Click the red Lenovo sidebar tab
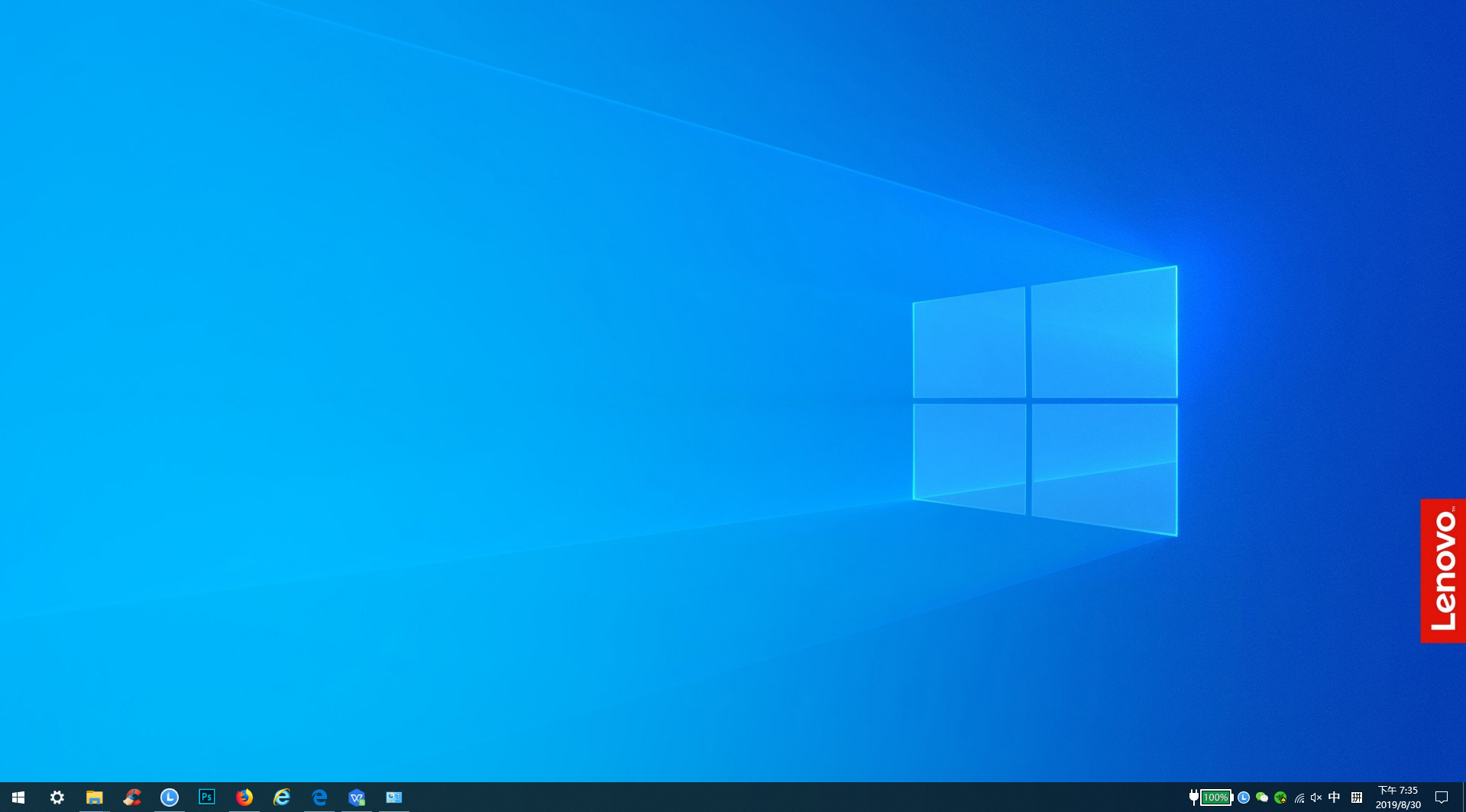 click(1443, 571)
